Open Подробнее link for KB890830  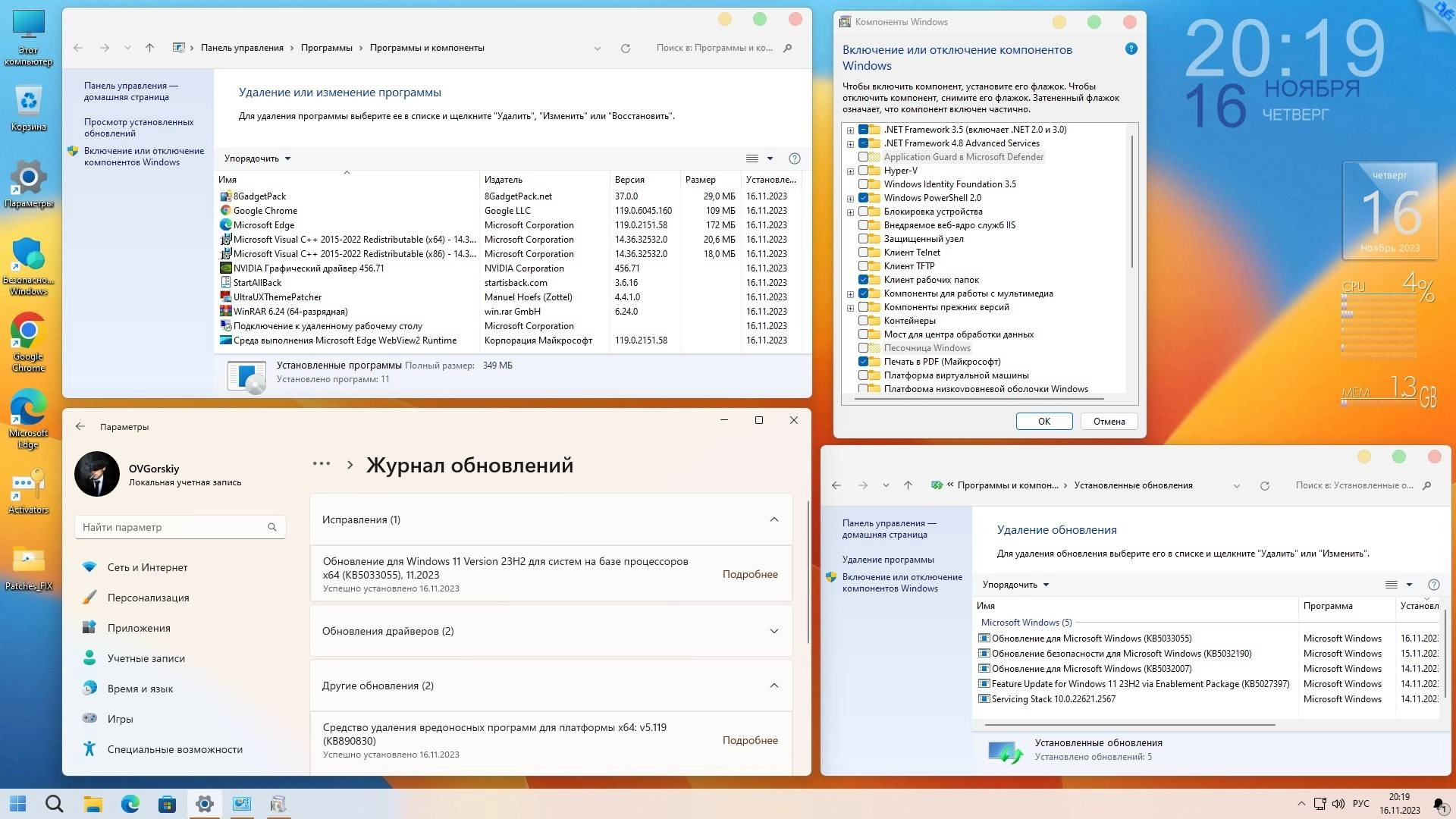(x=749, y=740)
